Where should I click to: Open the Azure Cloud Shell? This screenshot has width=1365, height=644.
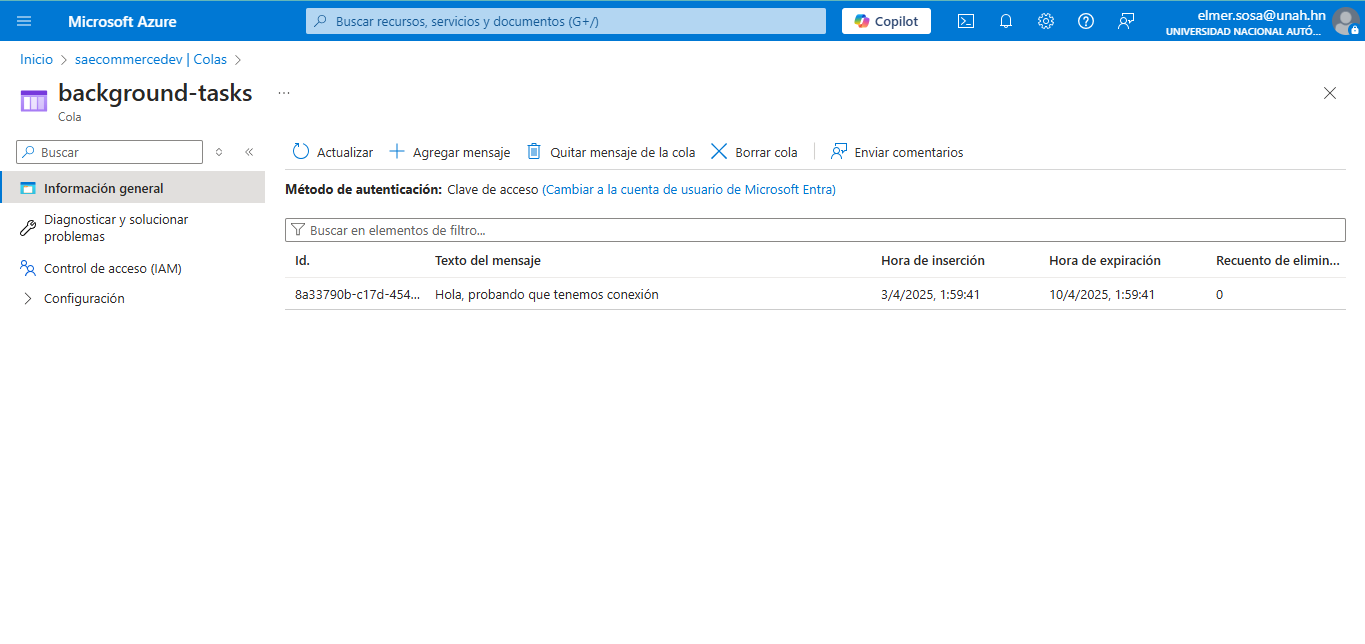tap(966, 20)
